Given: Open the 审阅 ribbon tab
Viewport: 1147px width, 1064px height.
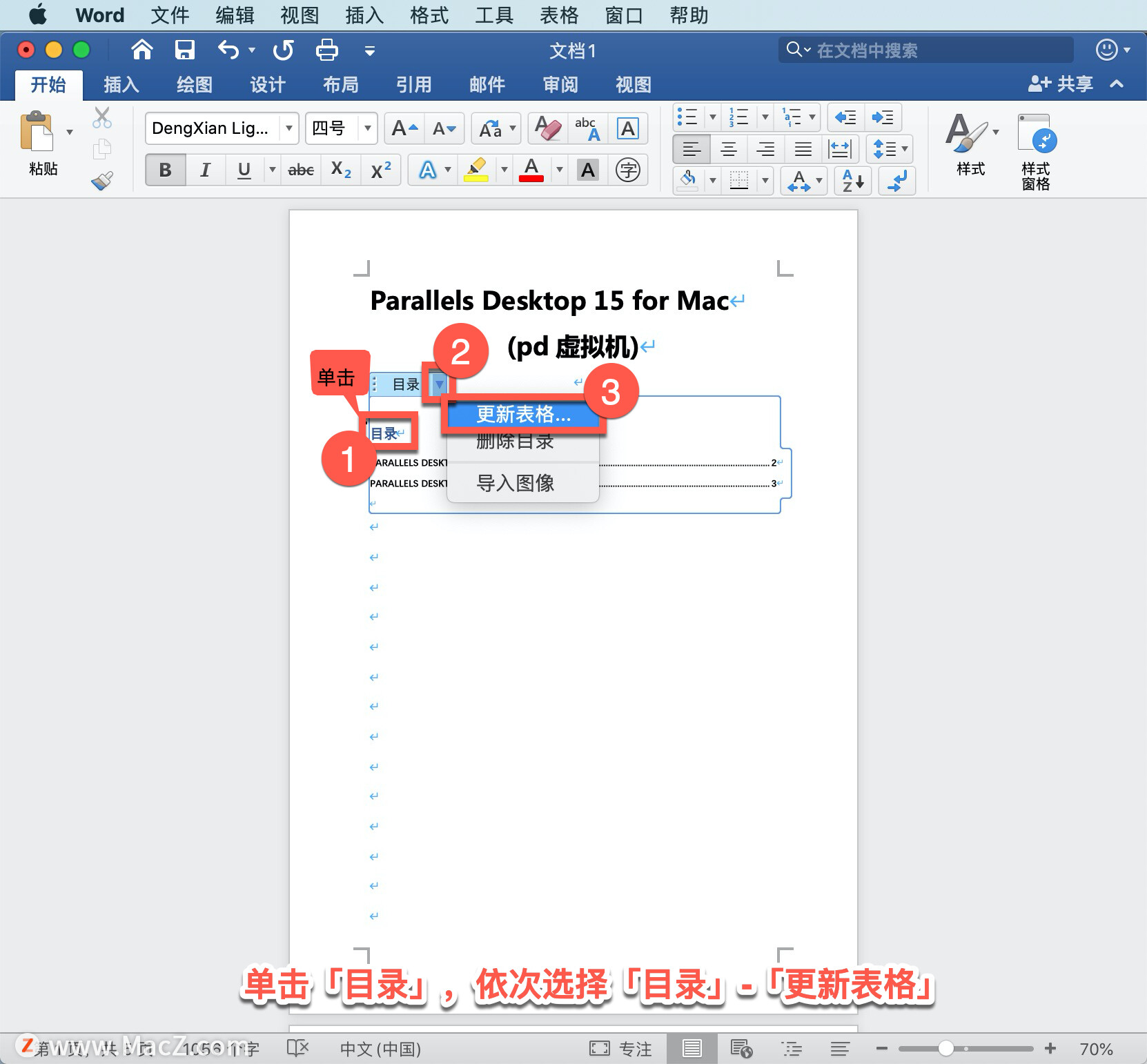Looking at the screenshot, I should click(560, 85).
